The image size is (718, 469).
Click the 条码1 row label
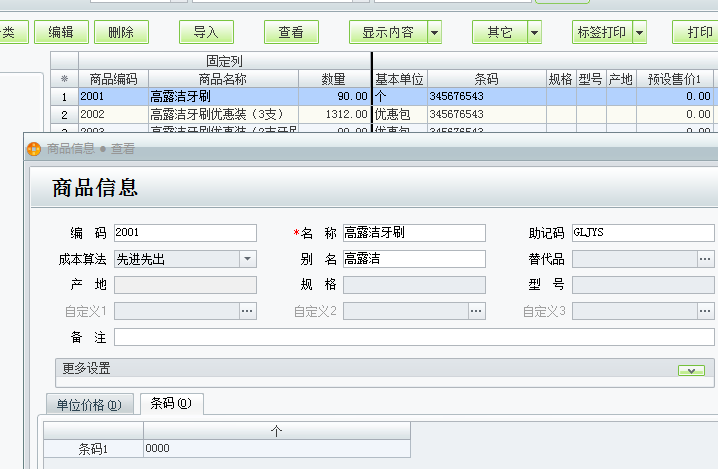tap(93, 448)
